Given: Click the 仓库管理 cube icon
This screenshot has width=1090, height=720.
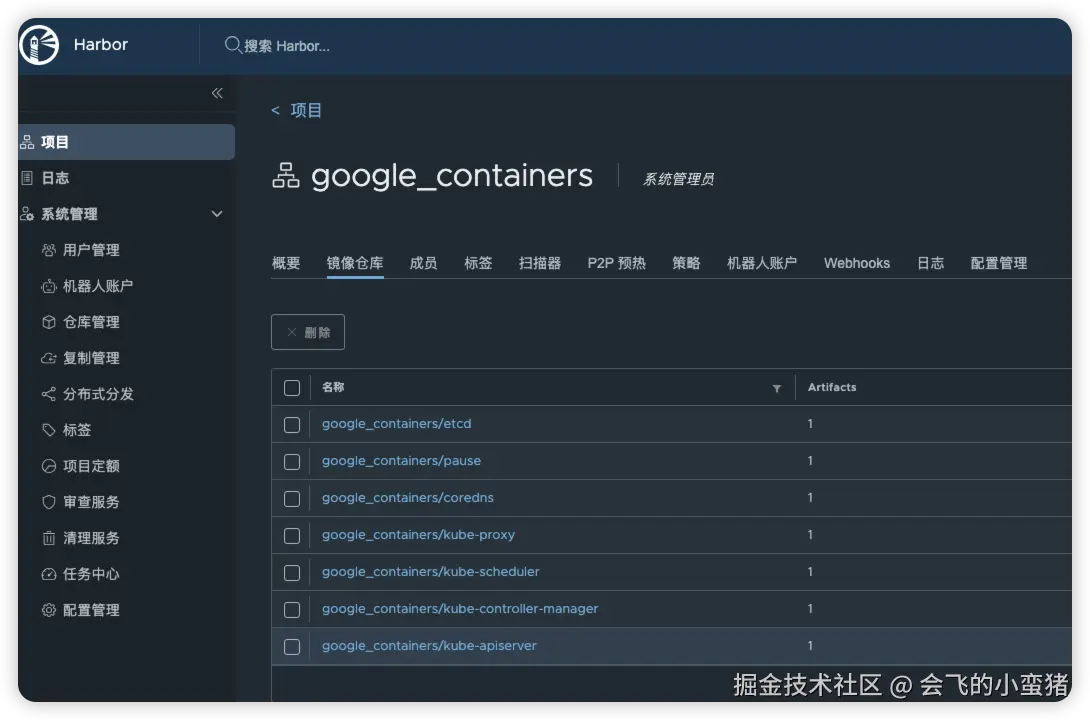Looking at the screenshot, I should pyautogui.click(x=49, y=322).
